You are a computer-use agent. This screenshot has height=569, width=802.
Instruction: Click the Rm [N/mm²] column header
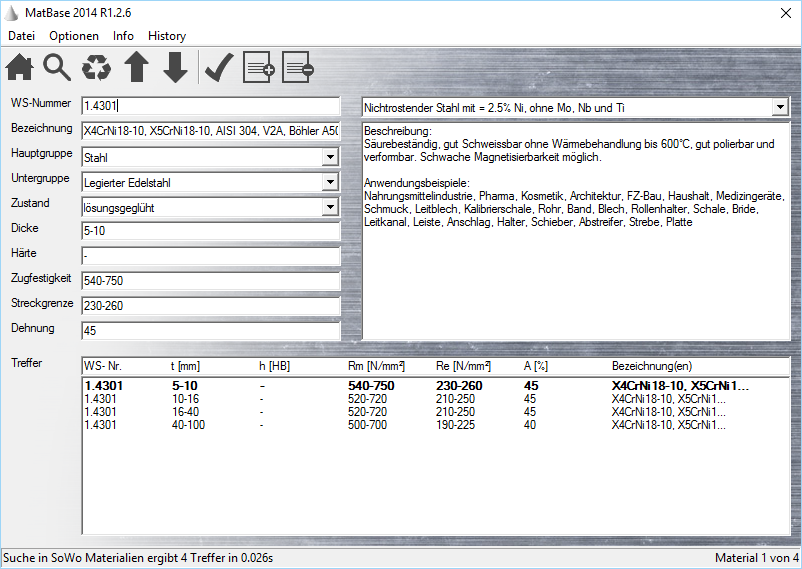click(x=376, y=366)
